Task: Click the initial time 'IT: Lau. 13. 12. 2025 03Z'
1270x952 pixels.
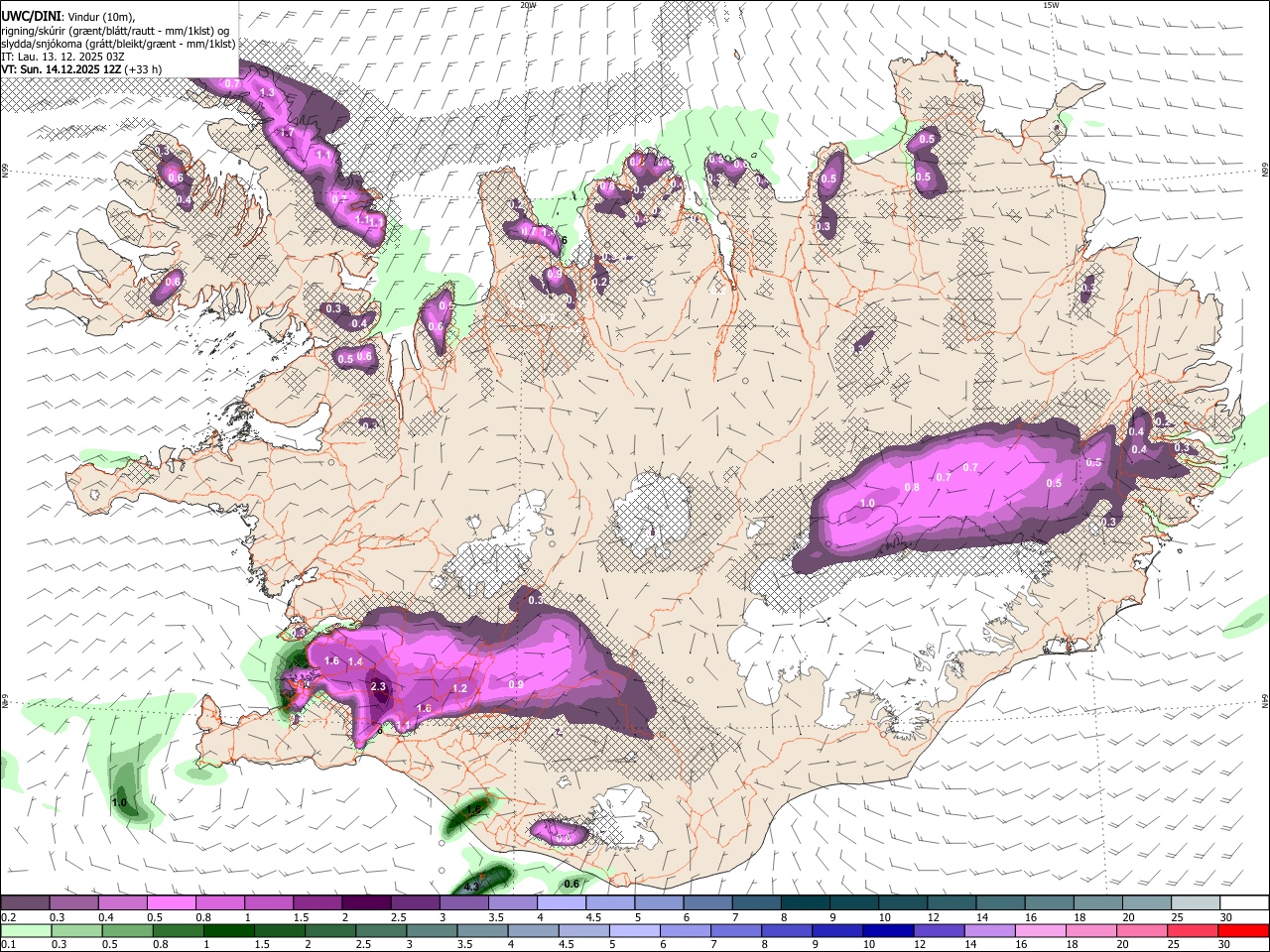Action: point(62,57)
